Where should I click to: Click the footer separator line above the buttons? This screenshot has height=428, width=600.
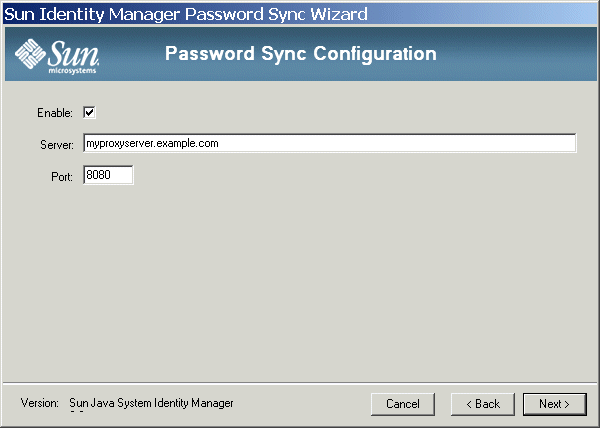point(300,382)
